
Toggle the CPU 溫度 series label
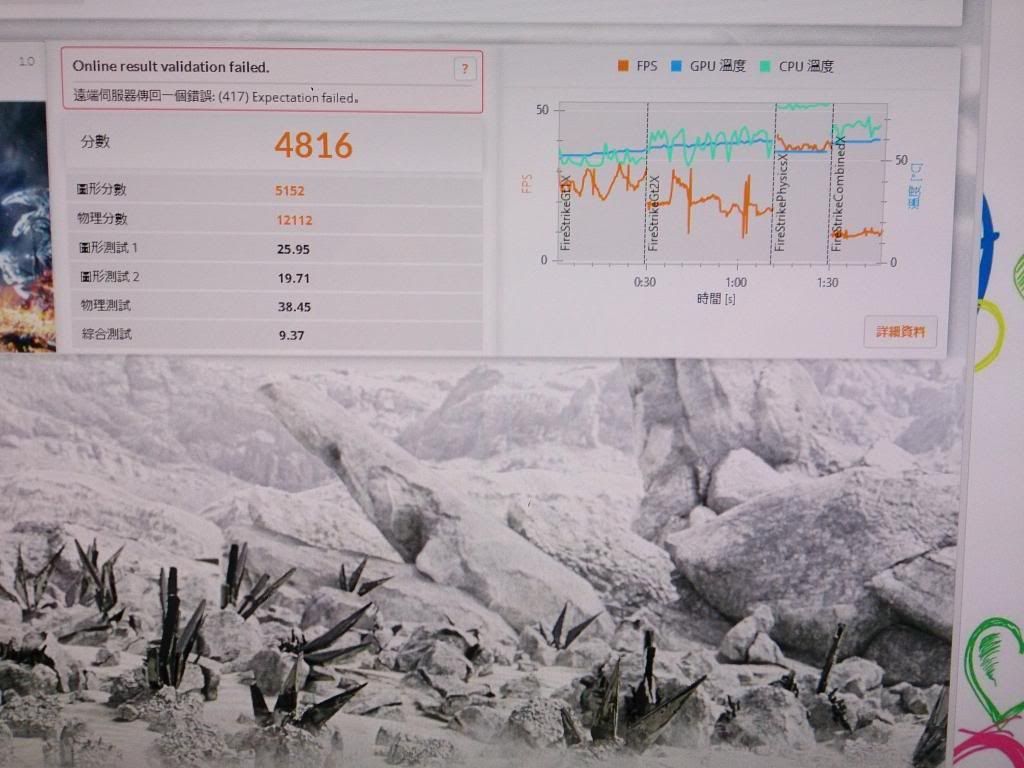pos(808,66)
